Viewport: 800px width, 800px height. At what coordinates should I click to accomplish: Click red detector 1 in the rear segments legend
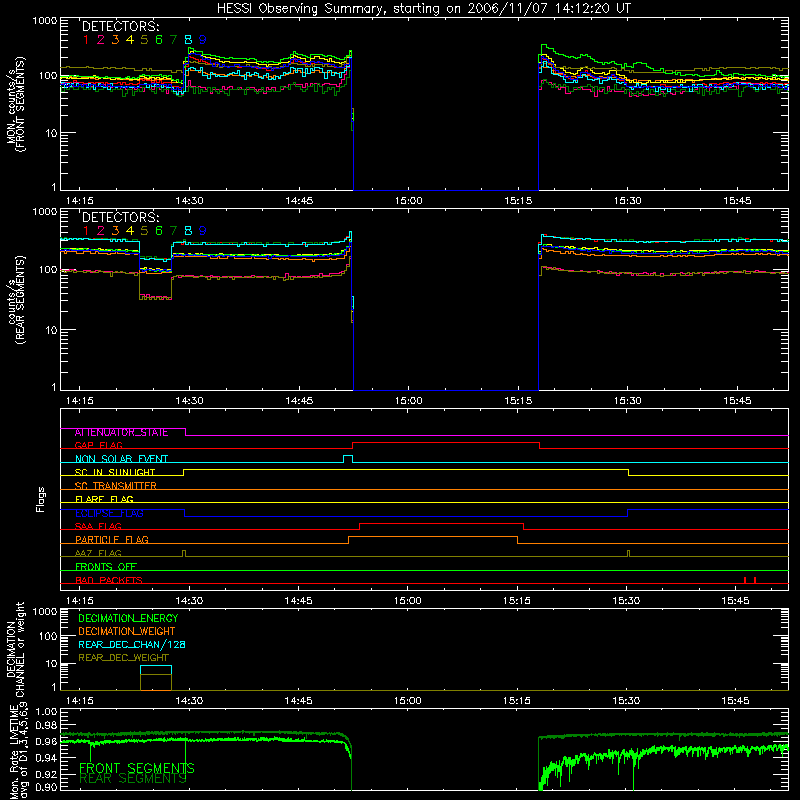click(86, 231)
